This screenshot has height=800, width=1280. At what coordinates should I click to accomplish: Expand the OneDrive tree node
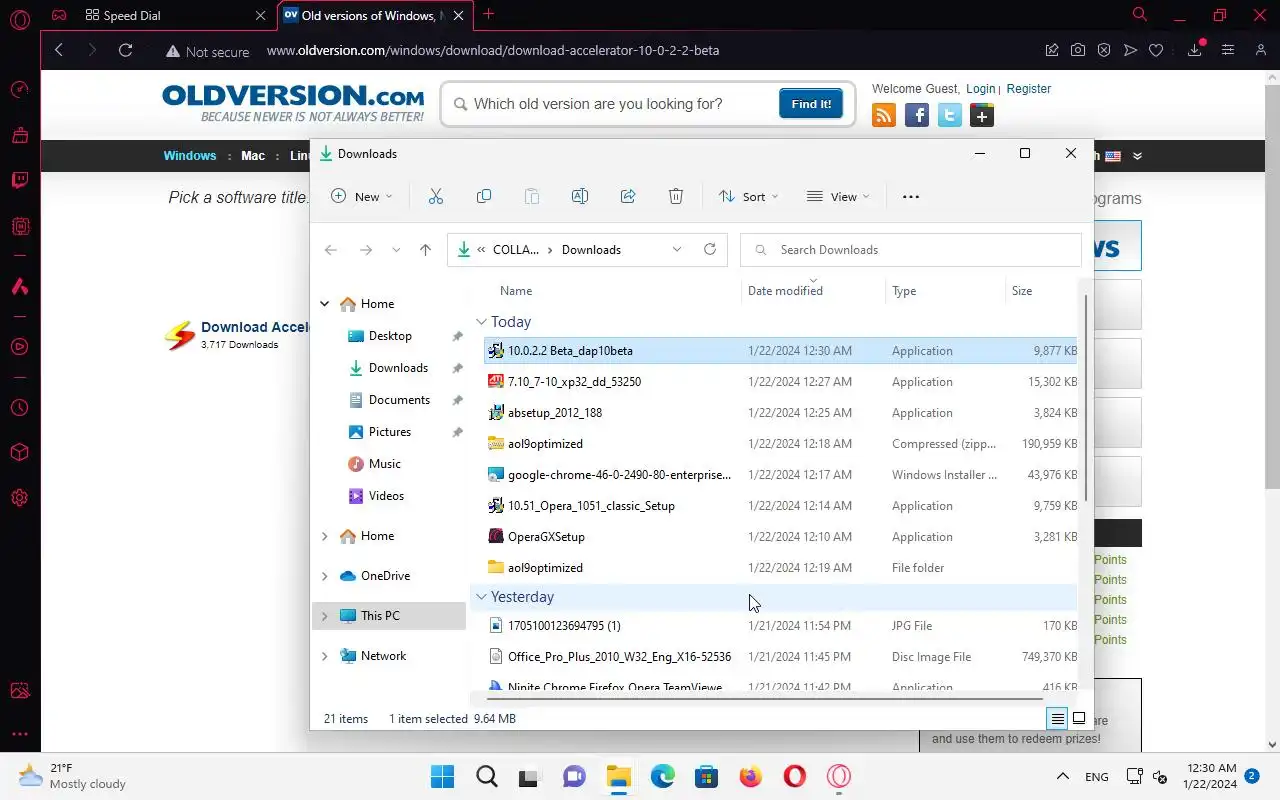(x=324, y=576)
